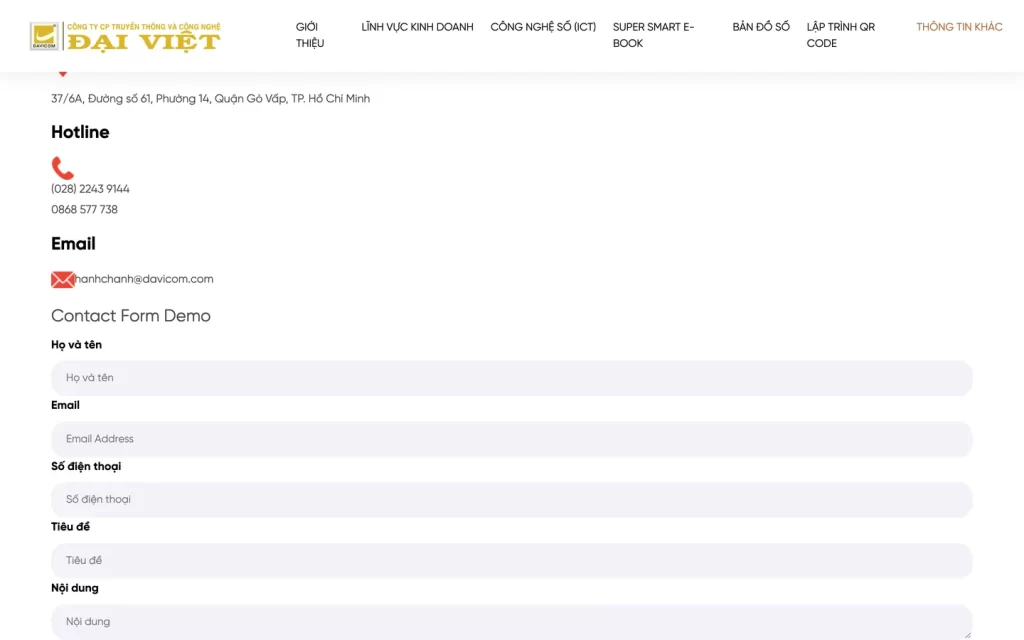The image size is (1024, 640).
Task: Open the Lập Trình QR Code menu
Action: click(840, 35)
